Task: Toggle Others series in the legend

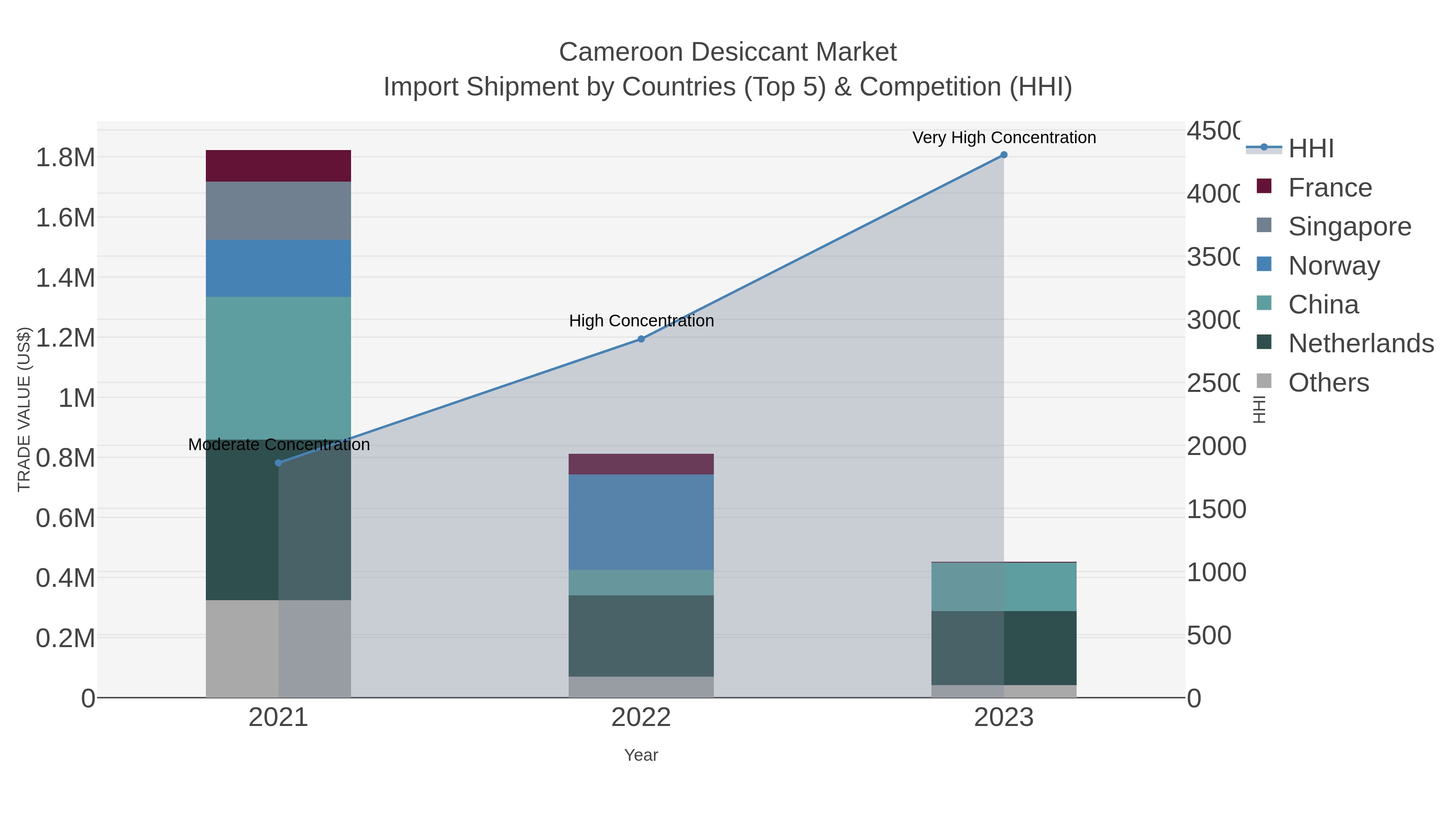Action: click(x=1312, y=383)
